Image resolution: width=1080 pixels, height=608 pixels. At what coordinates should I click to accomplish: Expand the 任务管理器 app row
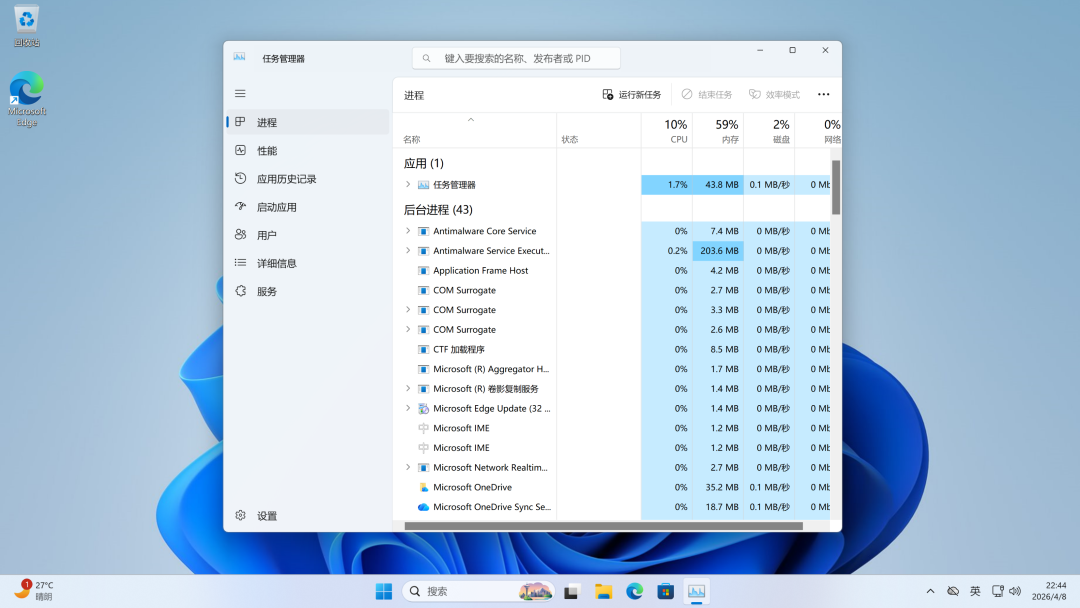(408, 185)
